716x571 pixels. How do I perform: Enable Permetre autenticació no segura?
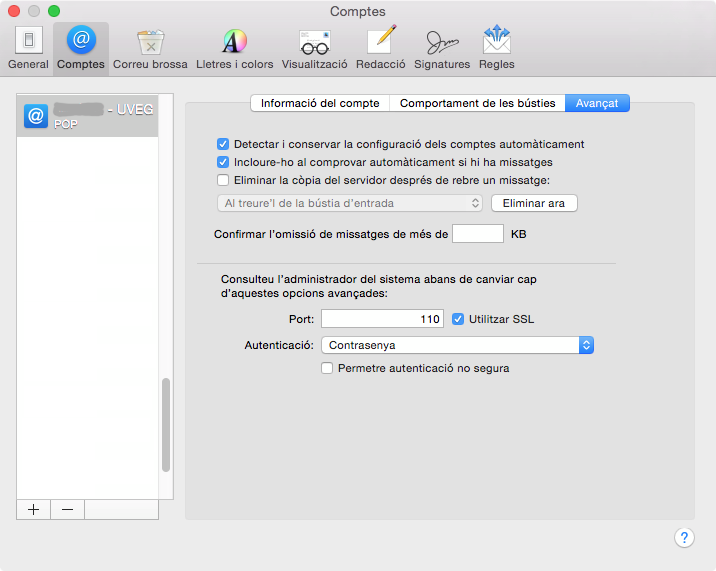point(327,368)
